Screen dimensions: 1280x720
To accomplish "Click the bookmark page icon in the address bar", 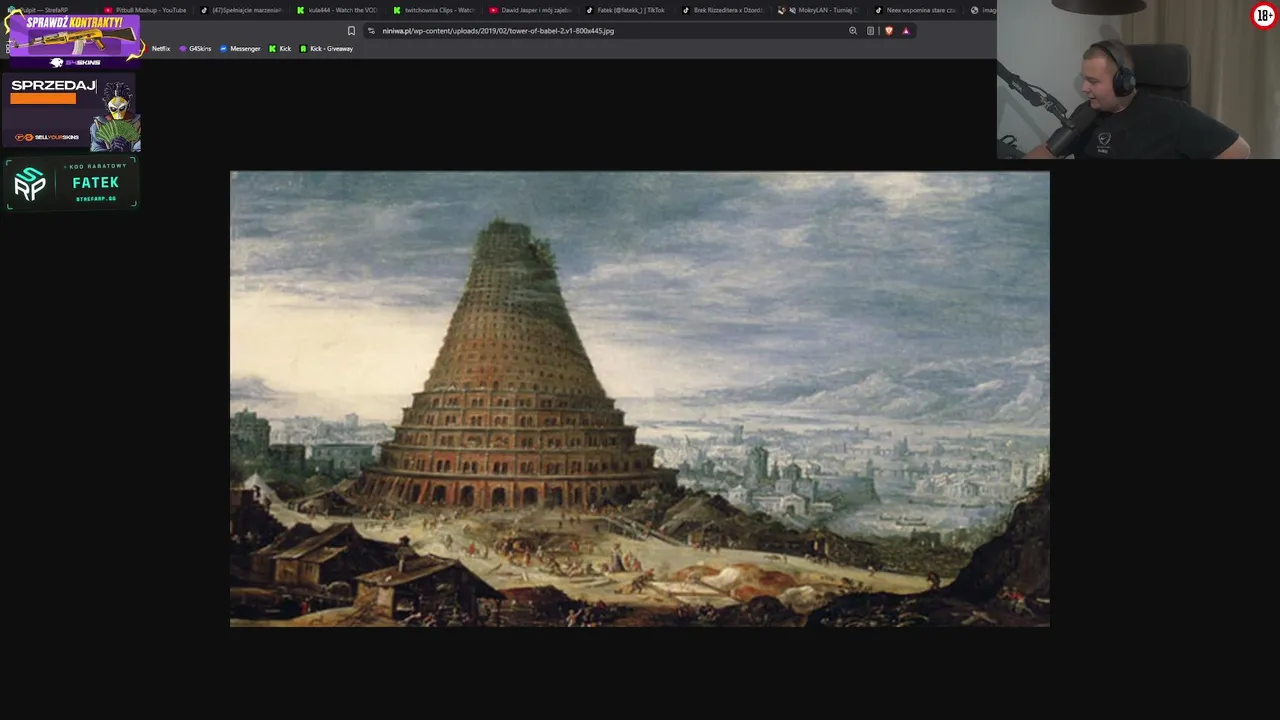I will coord(351,31).
